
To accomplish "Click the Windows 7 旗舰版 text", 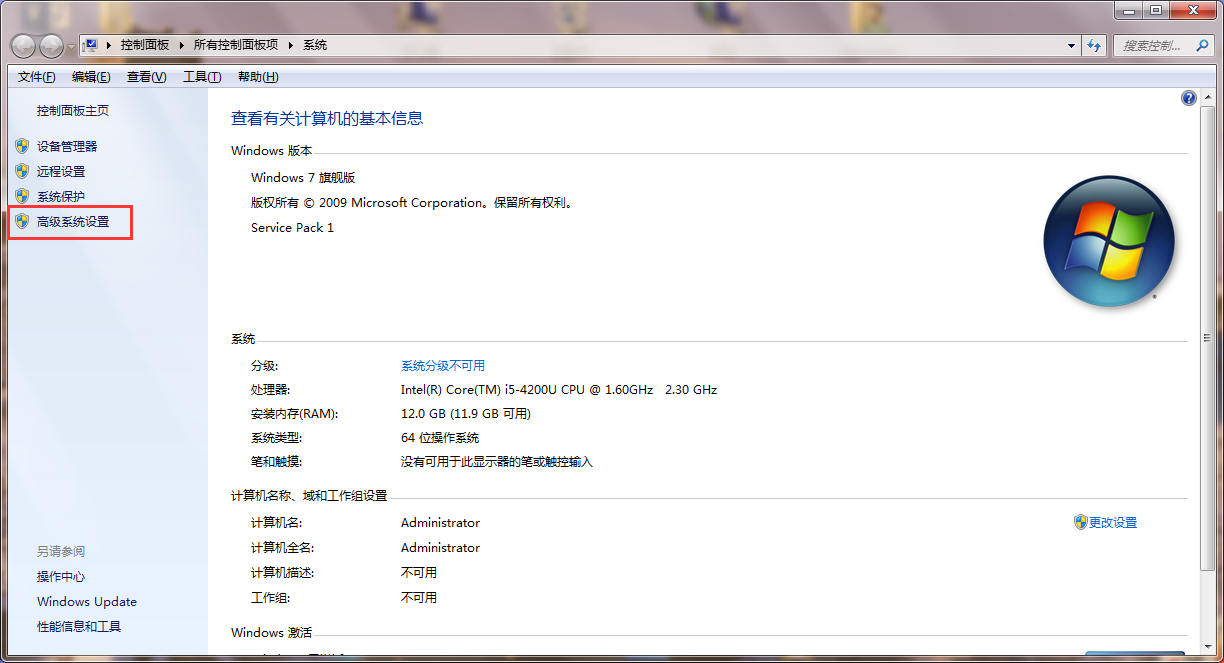I will click(x=303, y=178).
